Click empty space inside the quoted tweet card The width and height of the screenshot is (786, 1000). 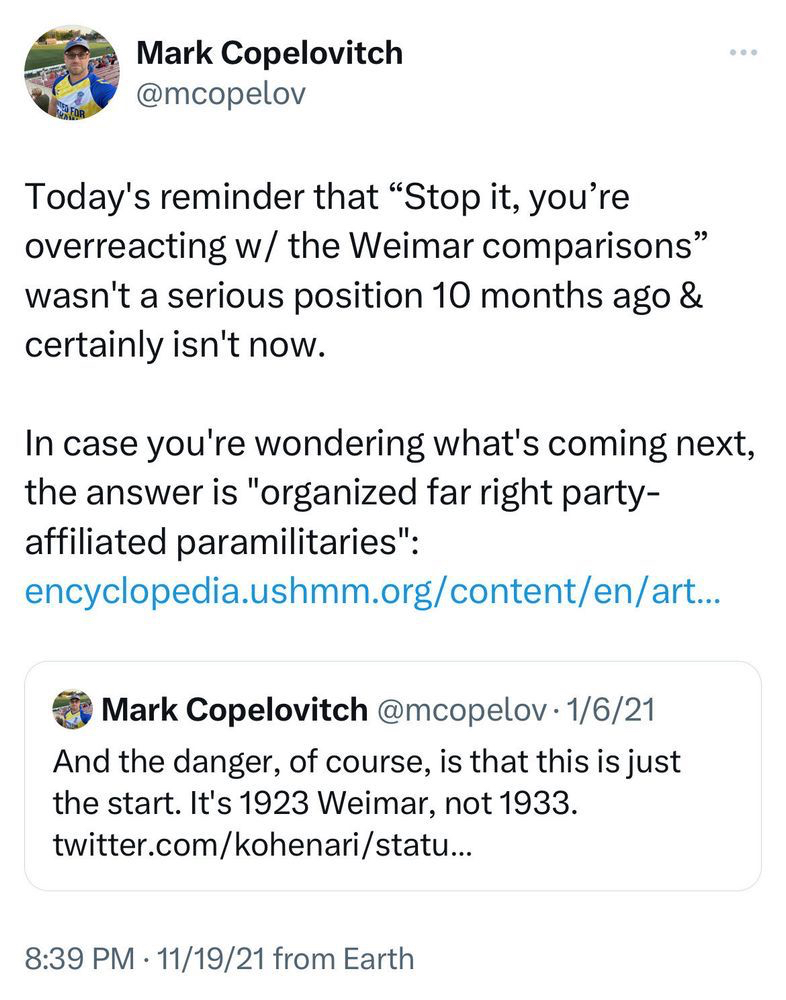640,840
